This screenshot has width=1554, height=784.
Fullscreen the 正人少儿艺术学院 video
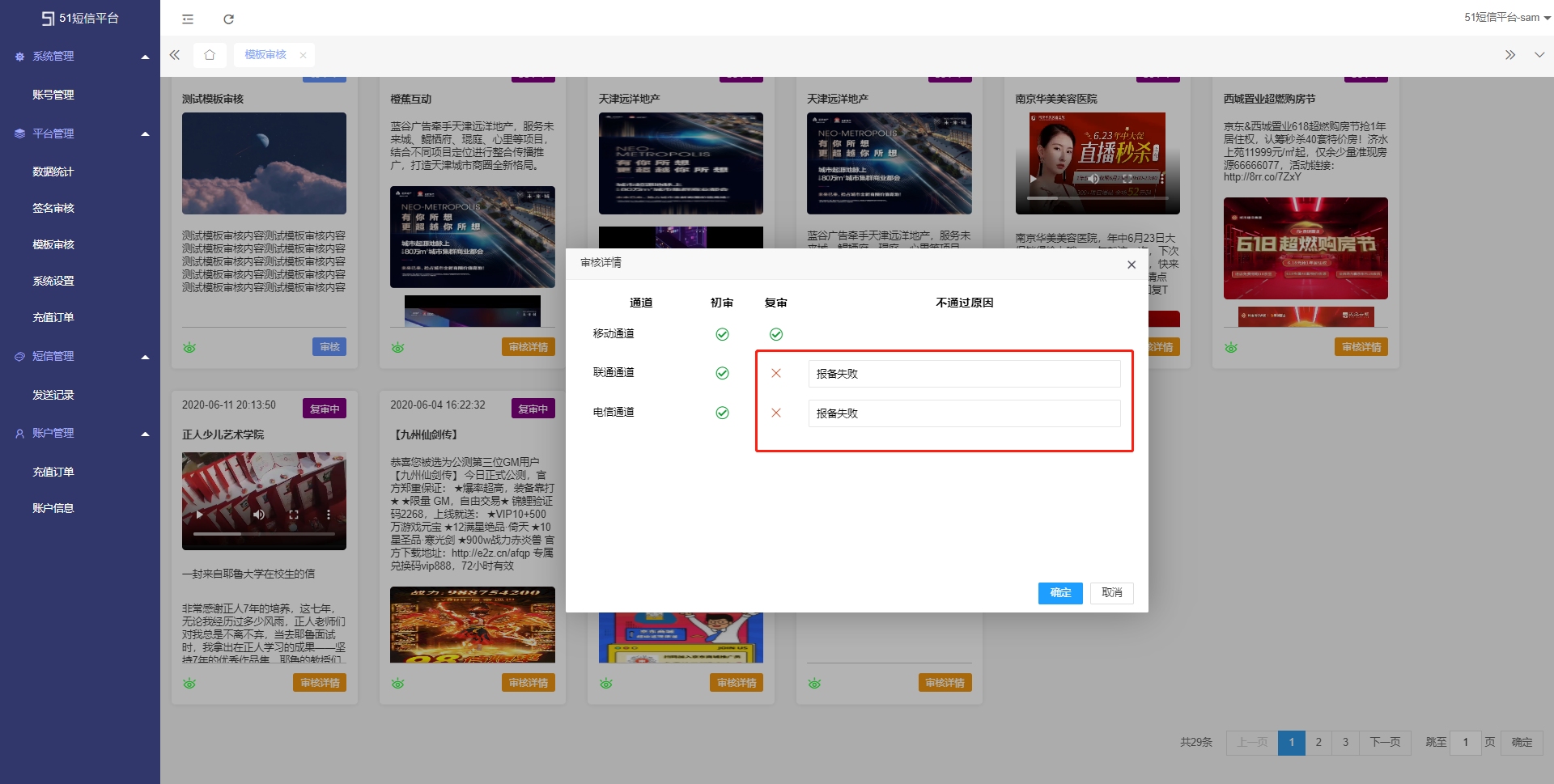click(294, 515)
